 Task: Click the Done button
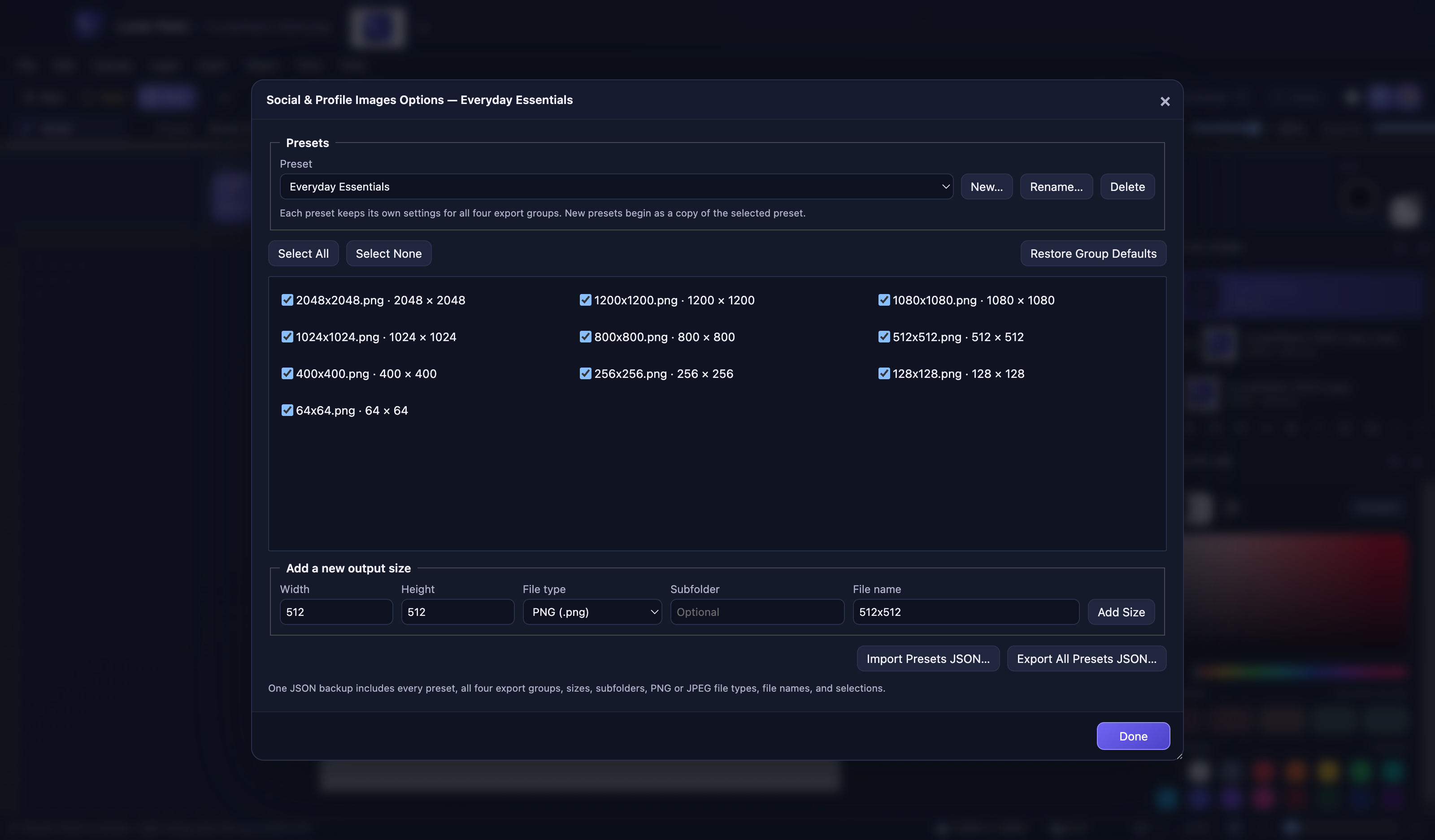pos(1133,736)
